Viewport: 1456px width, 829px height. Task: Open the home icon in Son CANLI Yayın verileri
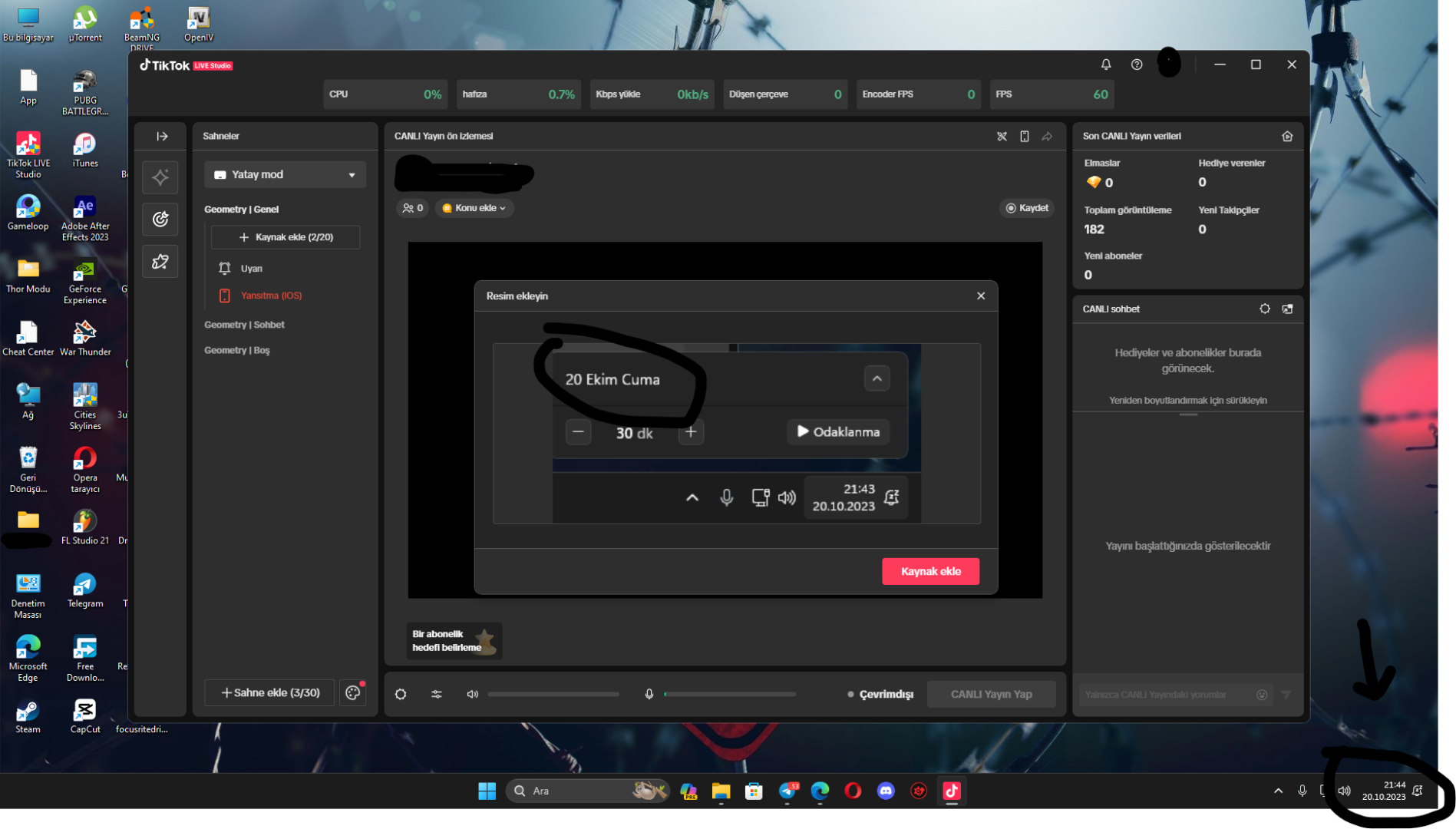click(x=1287, y=136)
